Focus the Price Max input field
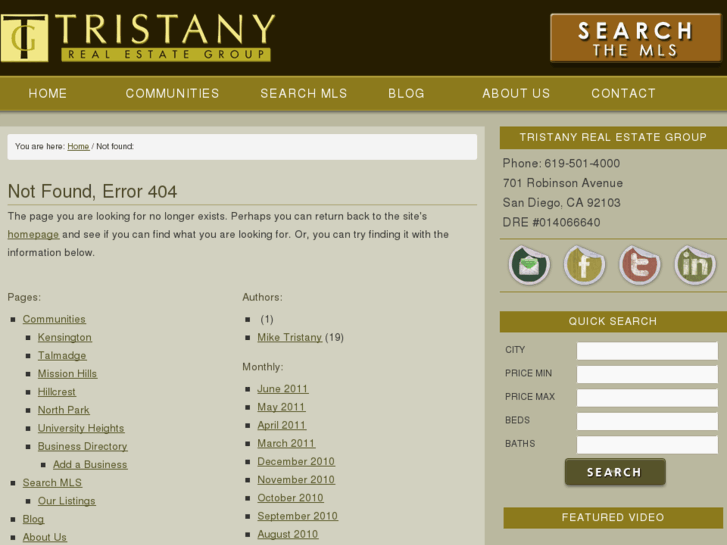The height and width of the screenshot is (545, 727). (x=647, y=398)
